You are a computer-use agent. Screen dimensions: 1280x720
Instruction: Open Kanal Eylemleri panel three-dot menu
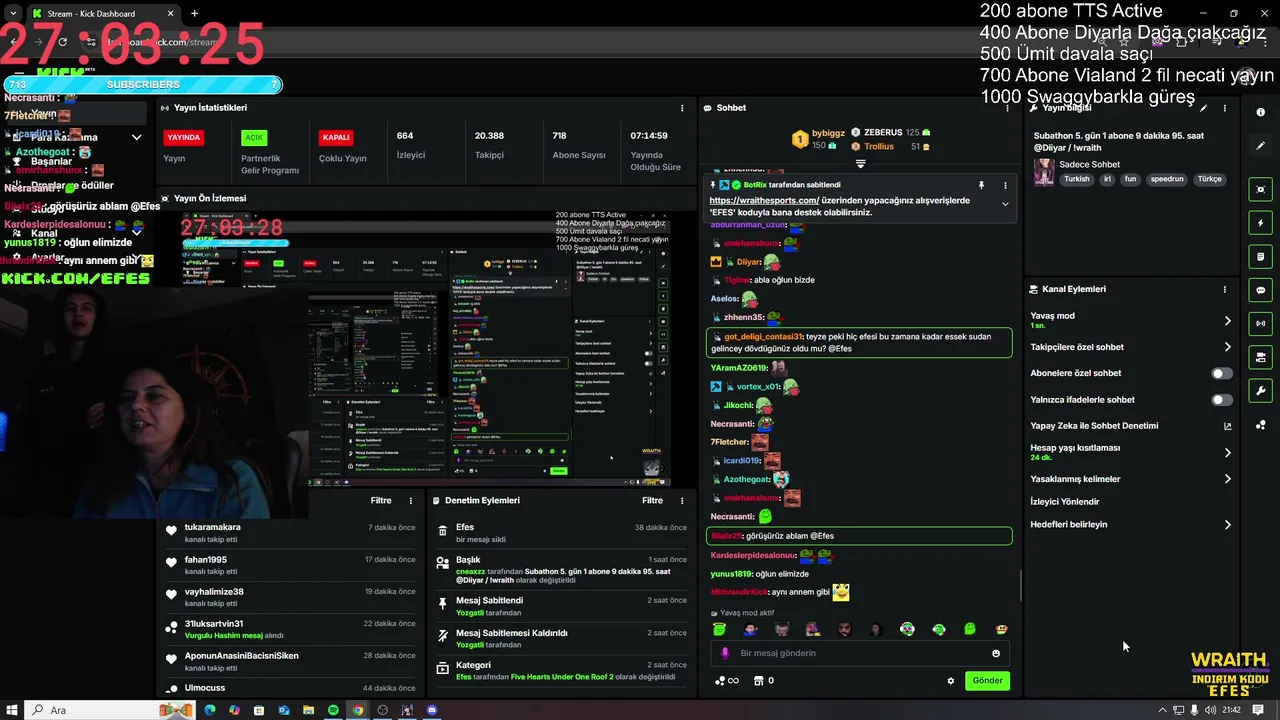click(1224, 289)
